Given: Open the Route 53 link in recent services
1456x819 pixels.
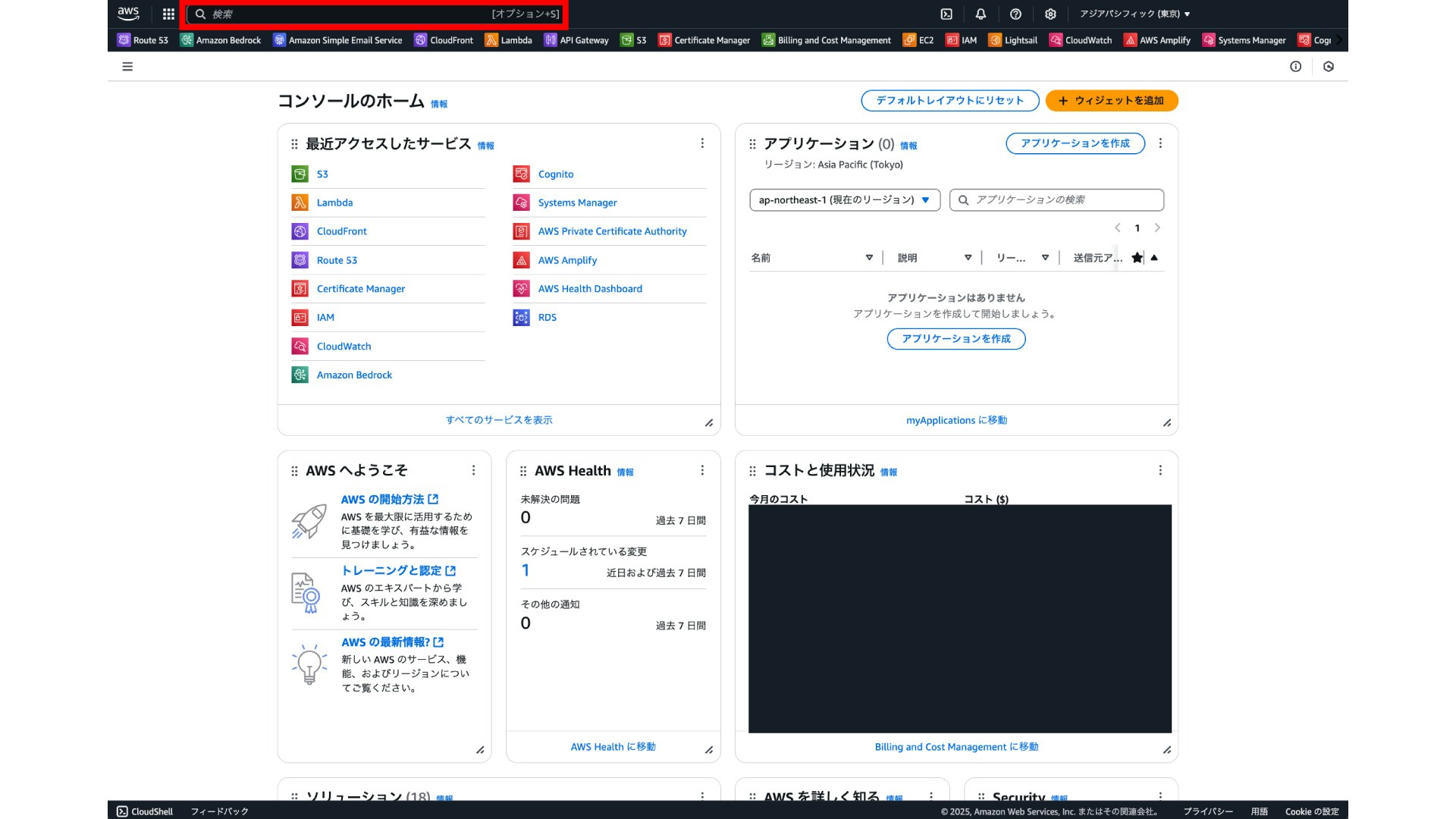Looking at the screenshot, I should [x=337, y=260].
